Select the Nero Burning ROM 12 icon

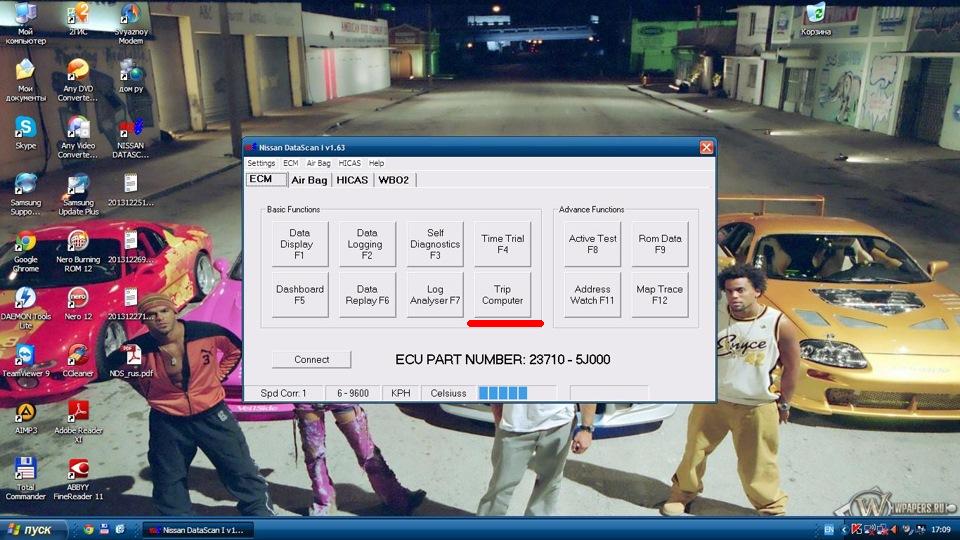pyautogui.click(x=78, y=251)
